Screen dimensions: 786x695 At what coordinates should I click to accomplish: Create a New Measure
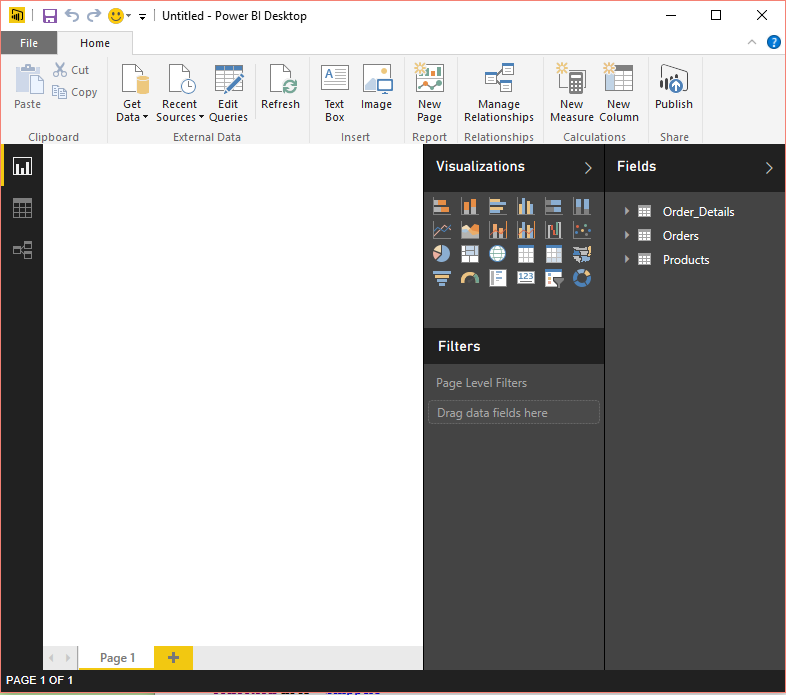pyautogui.click(x=571, y=93)
